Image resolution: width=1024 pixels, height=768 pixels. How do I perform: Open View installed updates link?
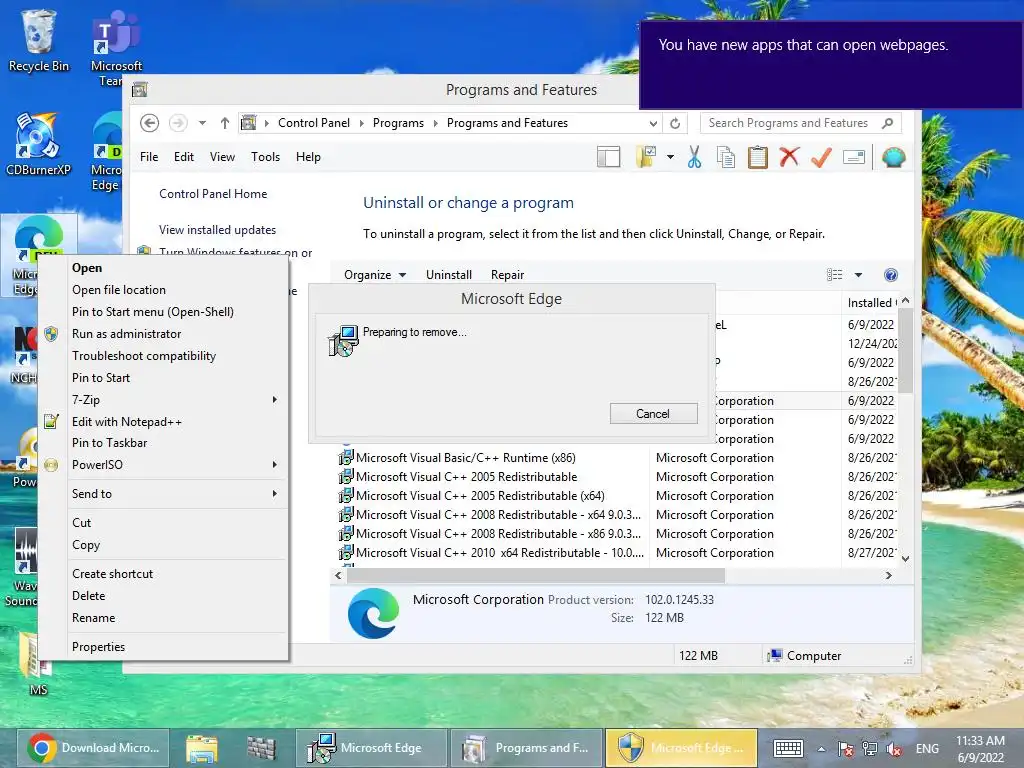click(x=217, y=230)
